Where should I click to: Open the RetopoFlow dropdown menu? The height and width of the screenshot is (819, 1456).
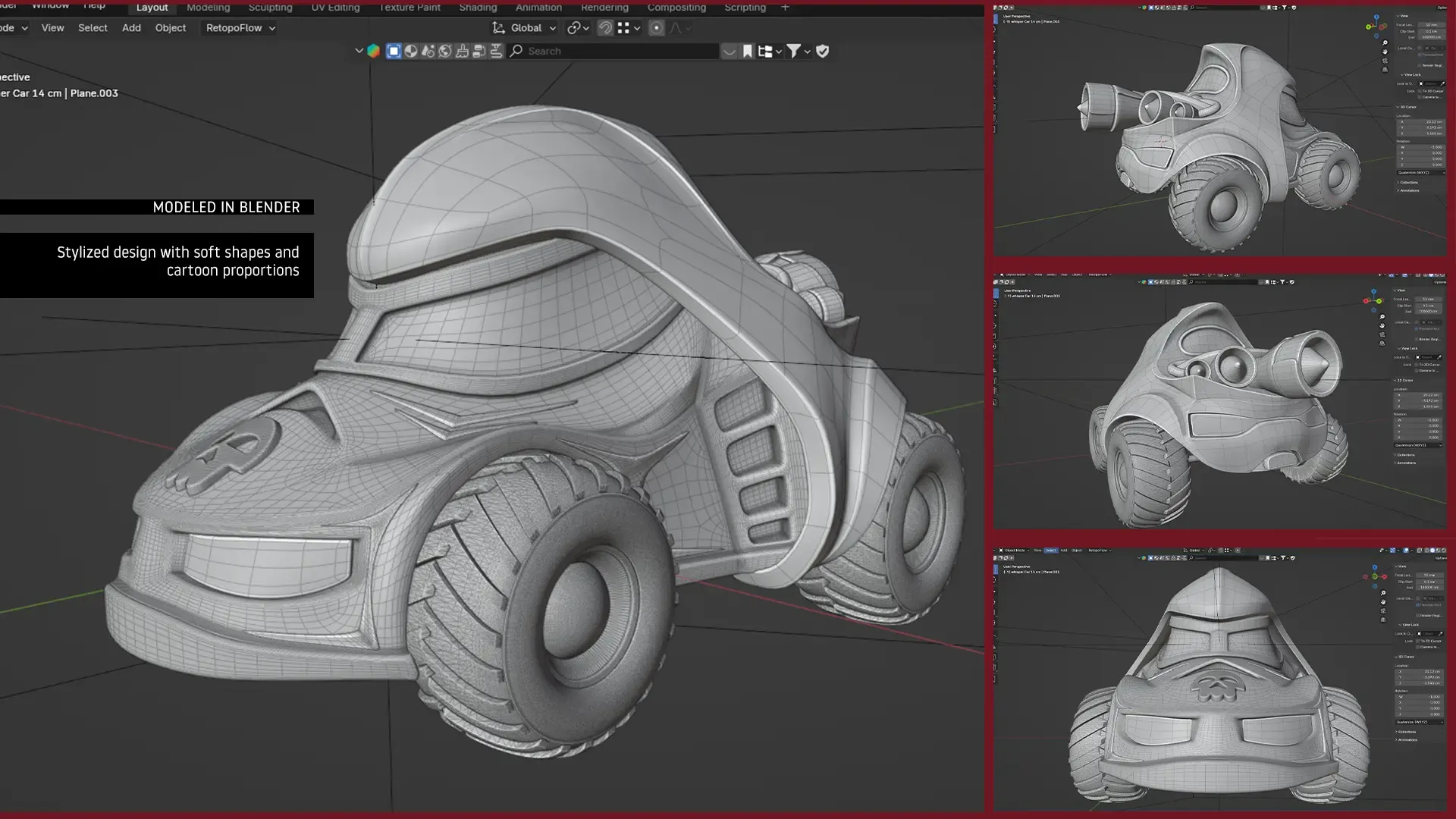click(240, 28)
